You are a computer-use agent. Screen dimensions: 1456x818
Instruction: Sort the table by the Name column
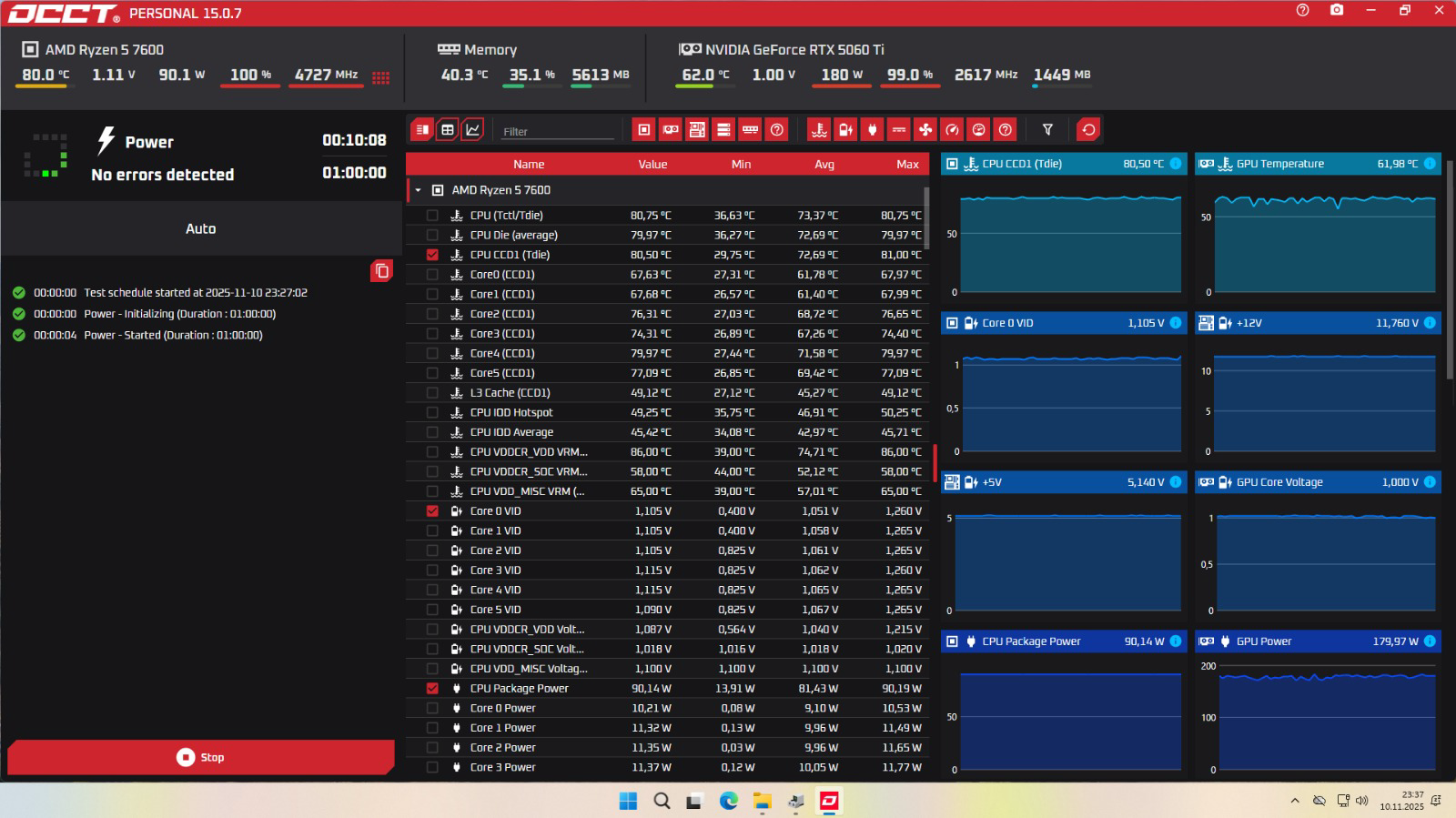(x=529, y=165)
